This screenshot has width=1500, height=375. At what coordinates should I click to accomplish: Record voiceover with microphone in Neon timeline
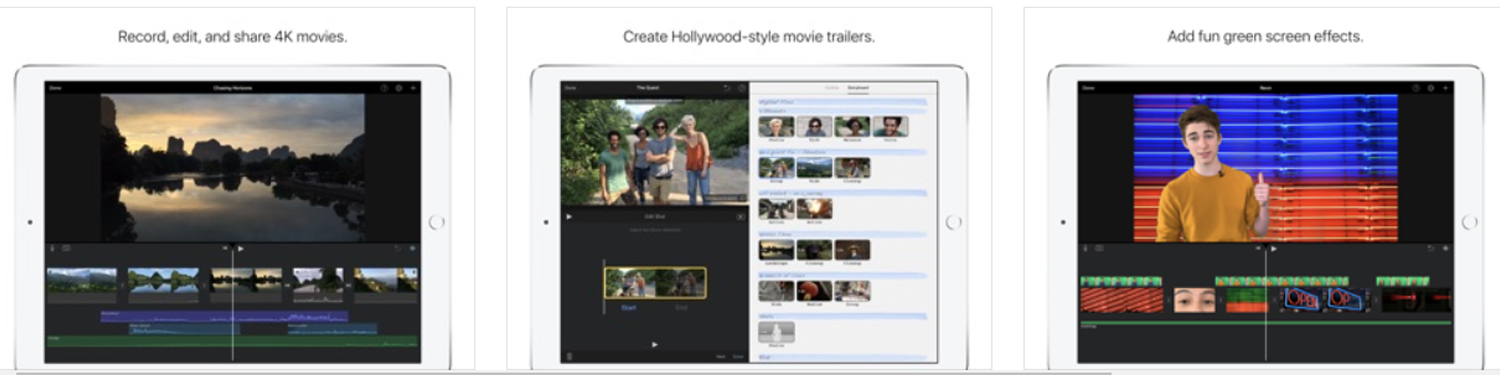1086,248
